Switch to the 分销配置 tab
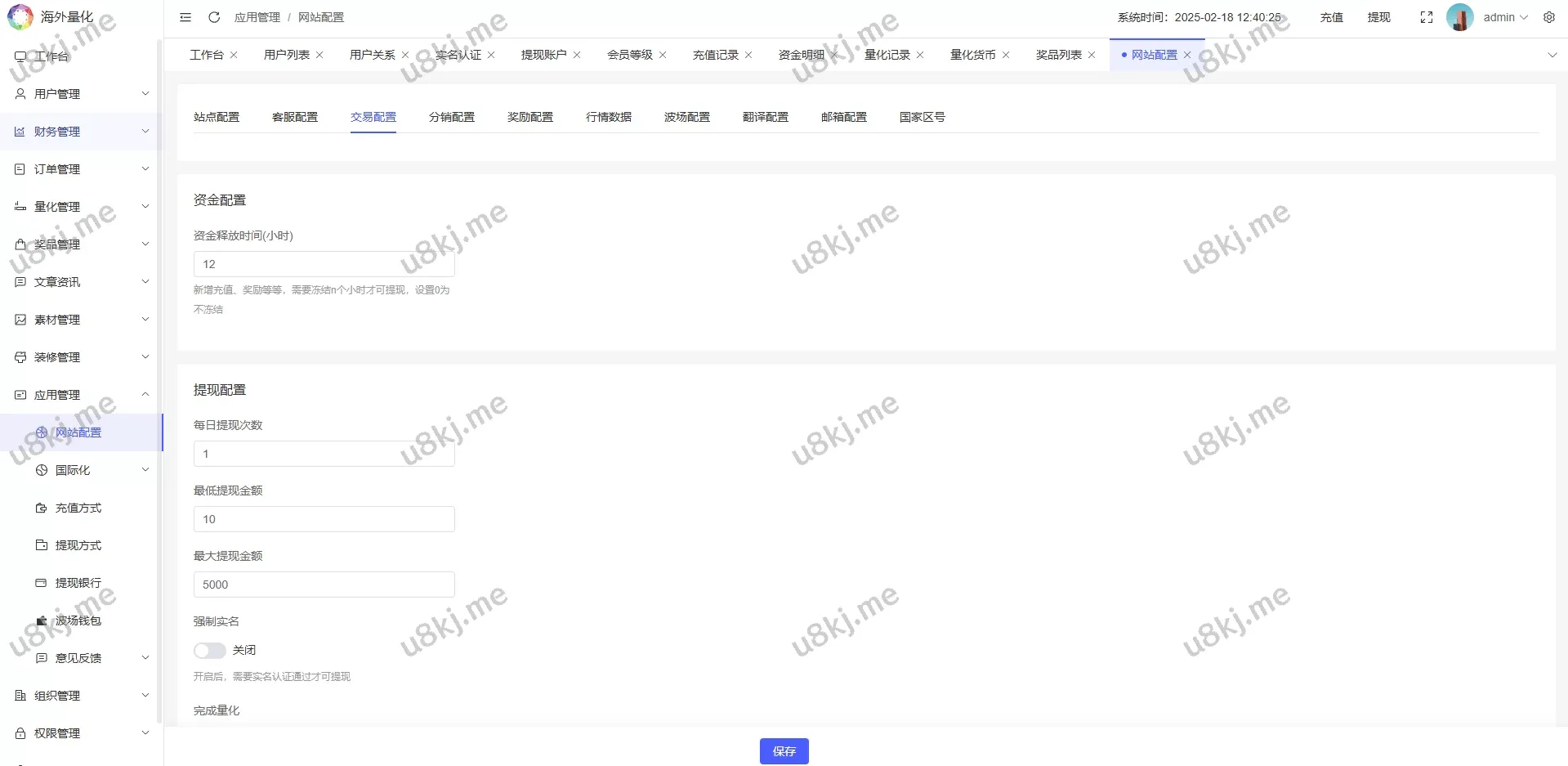 [451, 117]
